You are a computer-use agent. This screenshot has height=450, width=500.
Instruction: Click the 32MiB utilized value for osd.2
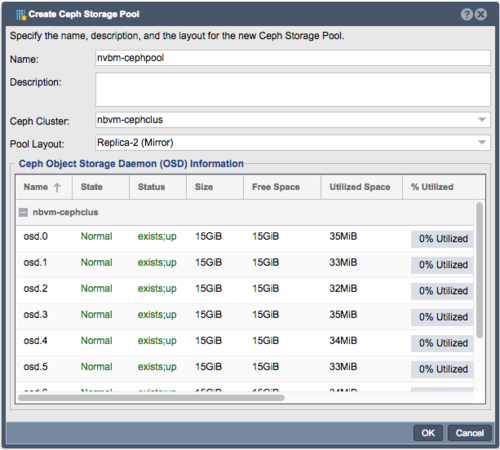pos(343,289)
